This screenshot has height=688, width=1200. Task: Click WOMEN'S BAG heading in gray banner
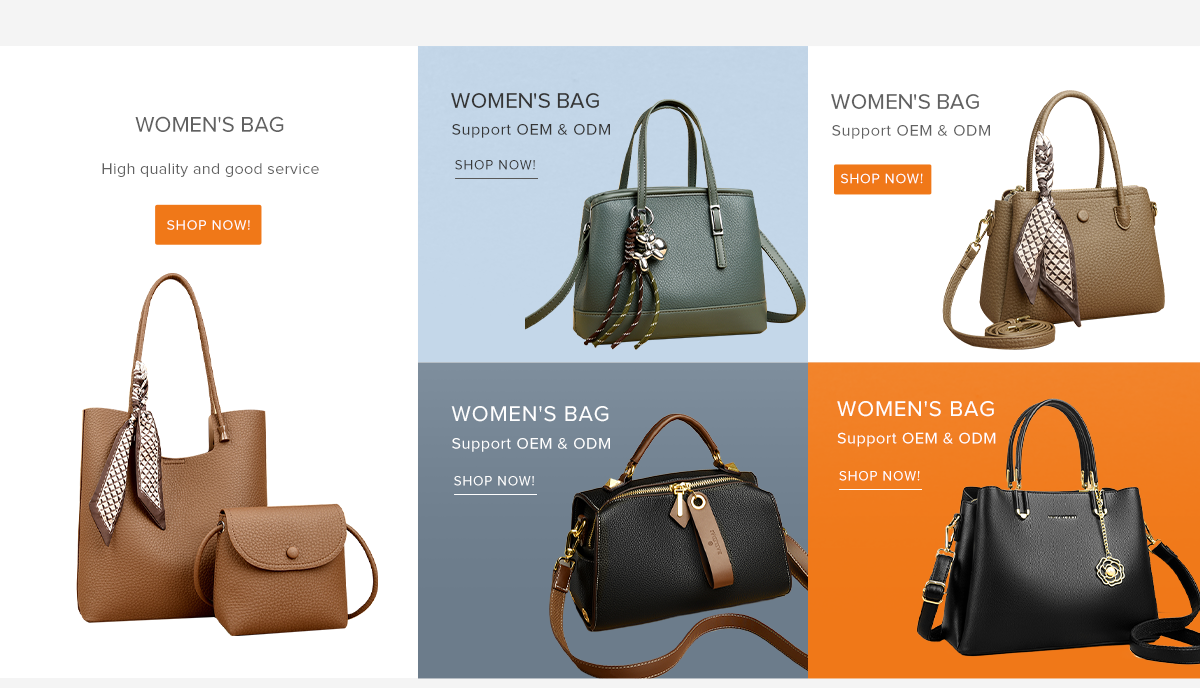(530, 414)
